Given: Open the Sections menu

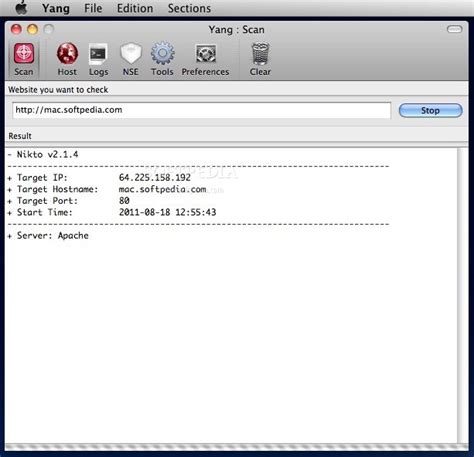Looking at the screenshot, I should pyautogui.click(x=189, y=8).
